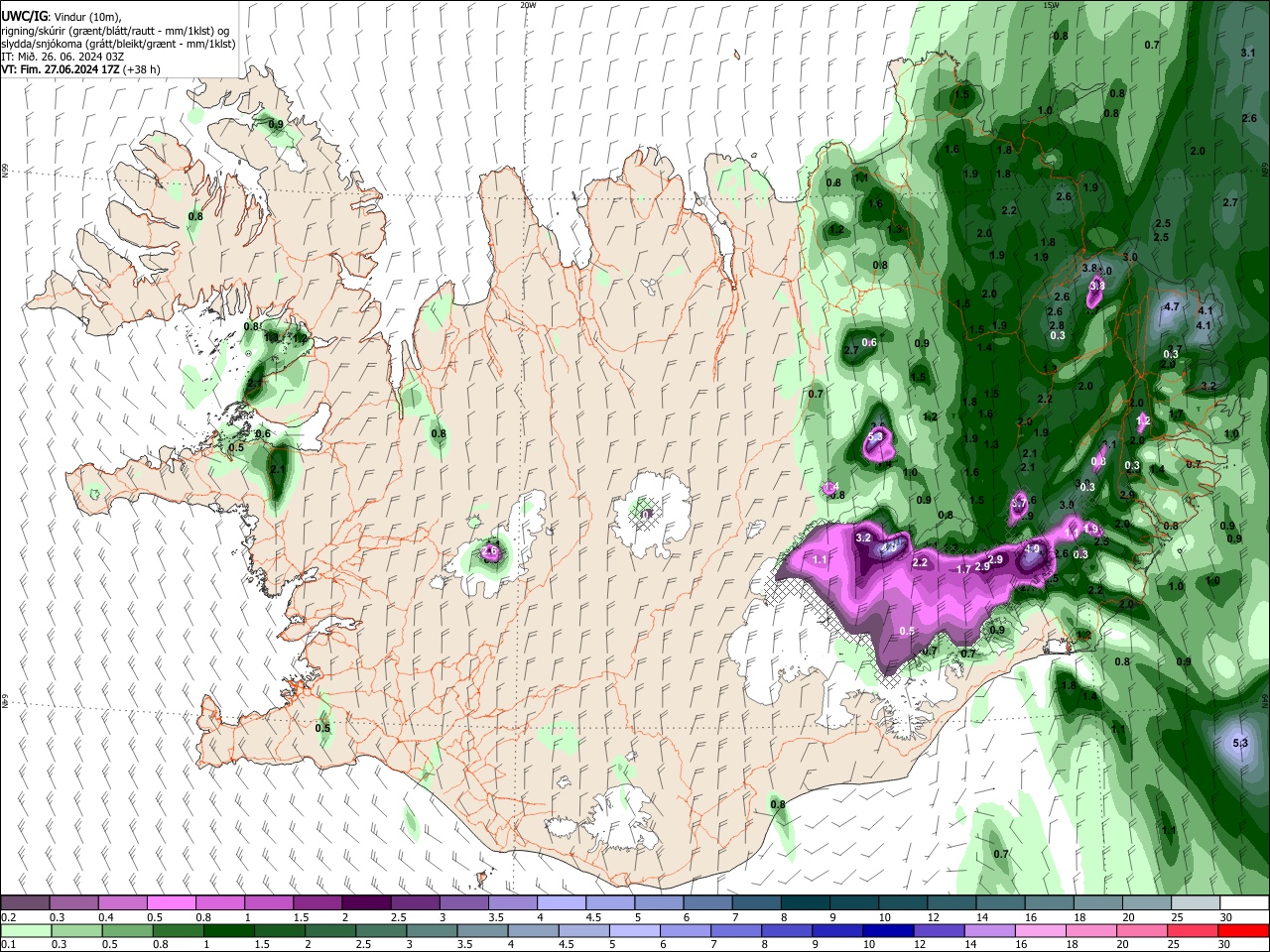Click the '0.9' value at the Westfjords northern tip

click(276, 124)
